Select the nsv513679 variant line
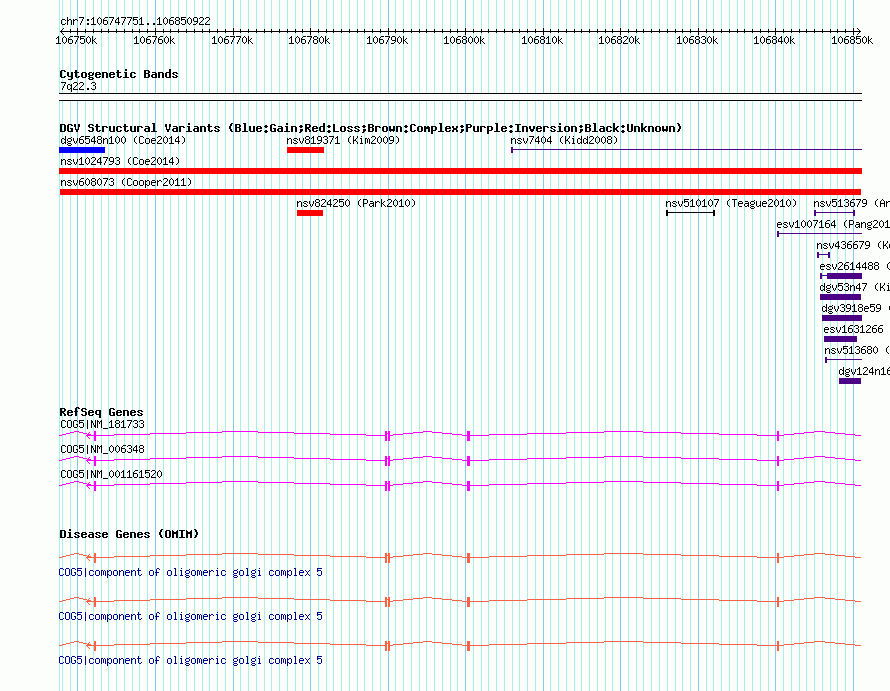This screenshot has width=890, height=691. tap(834, 213)
